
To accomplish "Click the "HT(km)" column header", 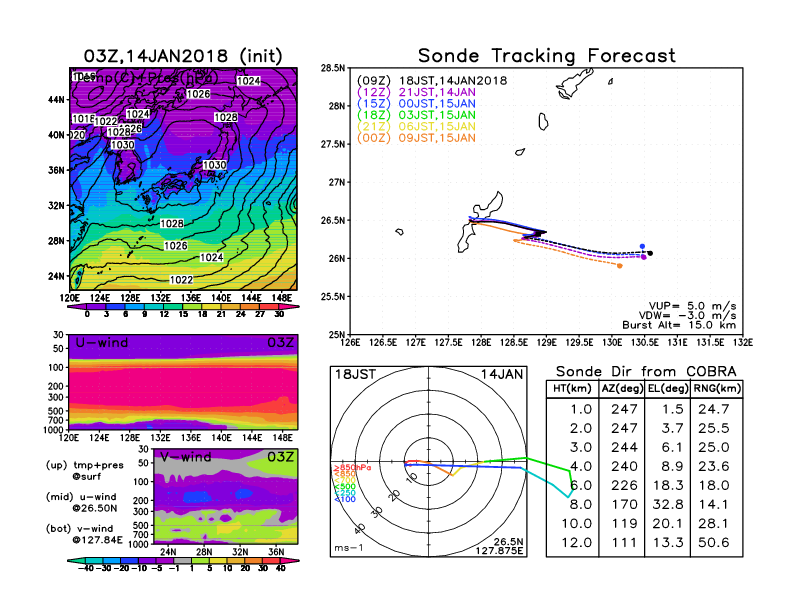I will point(572,389).
